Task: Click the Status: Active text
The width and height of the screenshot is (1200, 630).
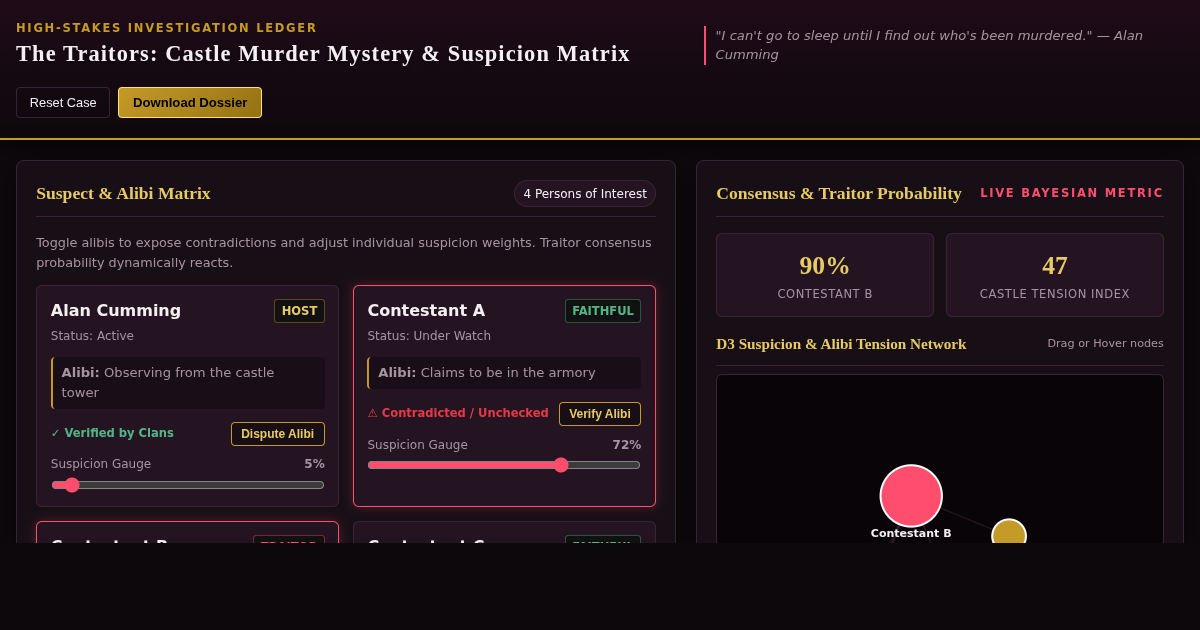Action: [x=92, y=336]
